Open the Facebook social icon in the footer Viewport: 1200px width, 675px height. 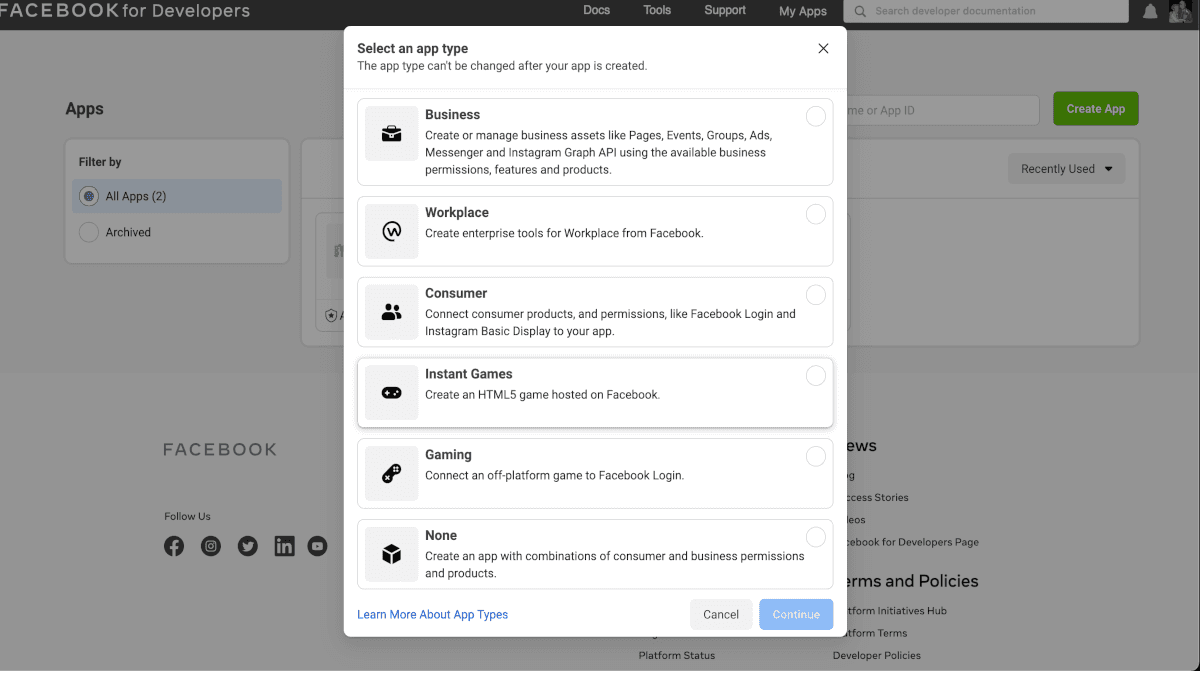pos(174,546)
